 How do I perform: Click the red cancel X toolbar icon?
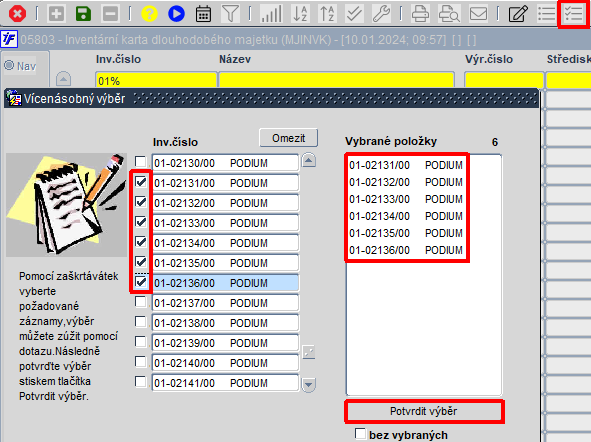click(x=17, y=14)
